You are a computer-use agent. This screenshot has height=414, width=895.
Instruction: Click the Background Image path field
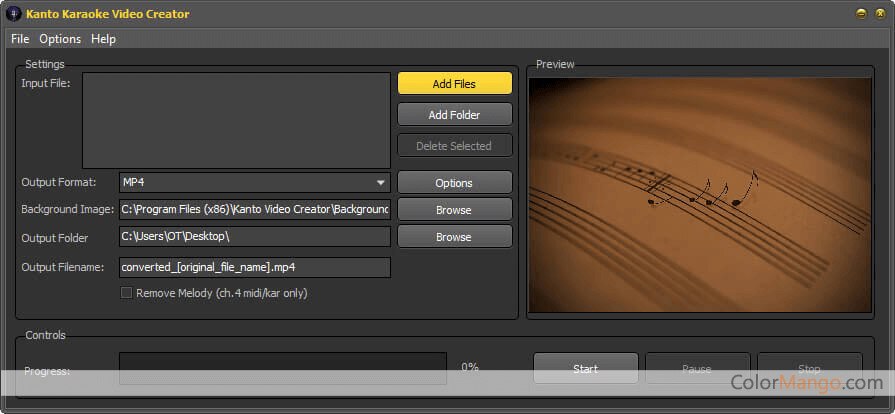(x=255, y=209)
